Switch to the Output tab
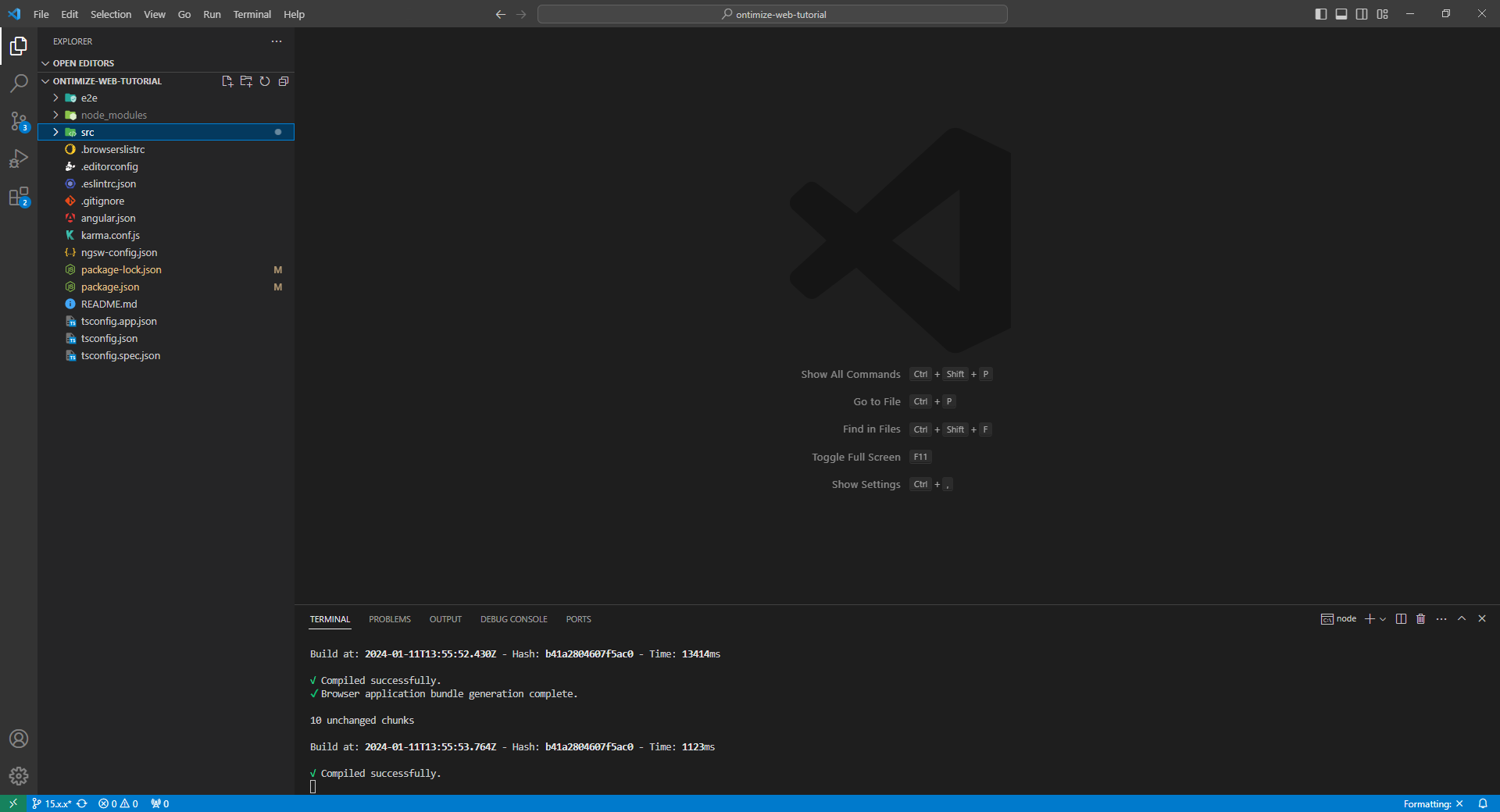 click(445, 619)
